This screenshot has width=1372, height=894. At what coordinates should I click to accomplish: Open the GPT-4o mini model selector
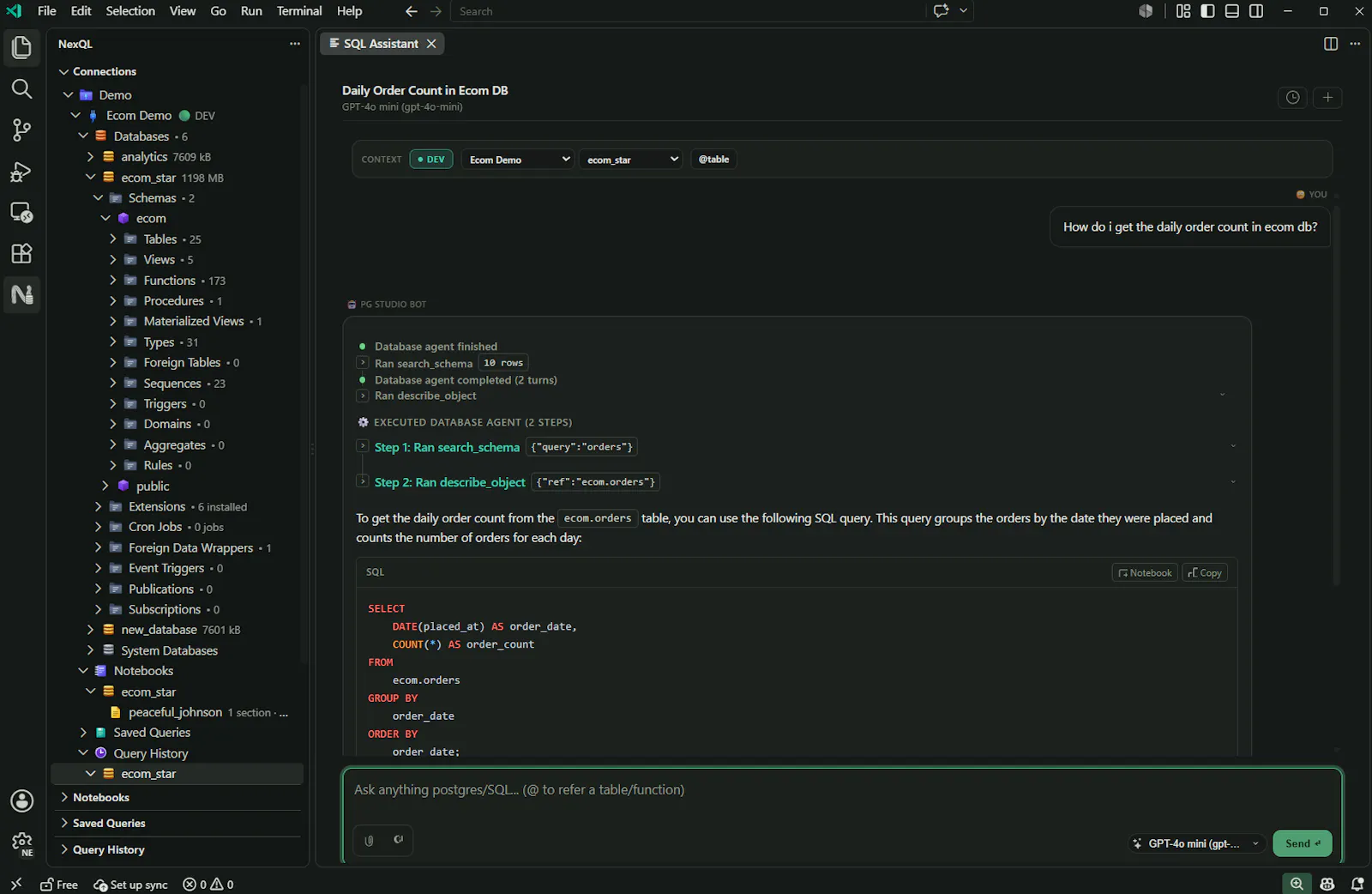[1195, 843]
